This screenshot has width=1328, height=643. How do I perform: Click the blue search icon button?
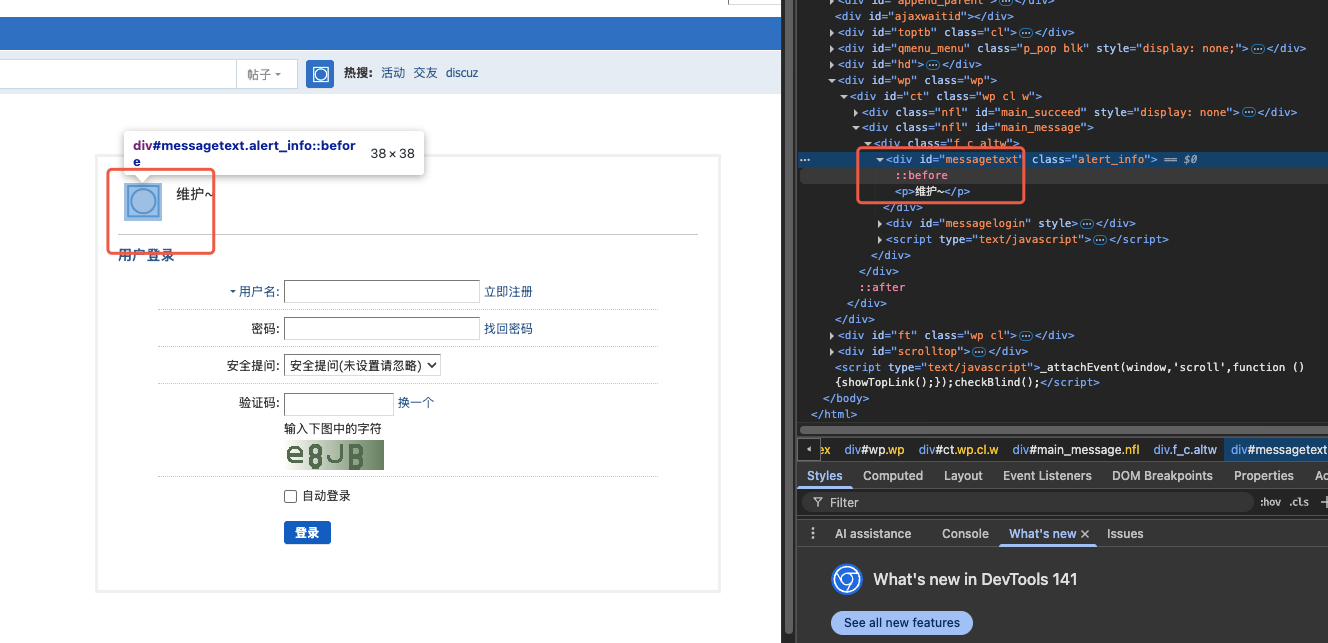click(320, 74)
